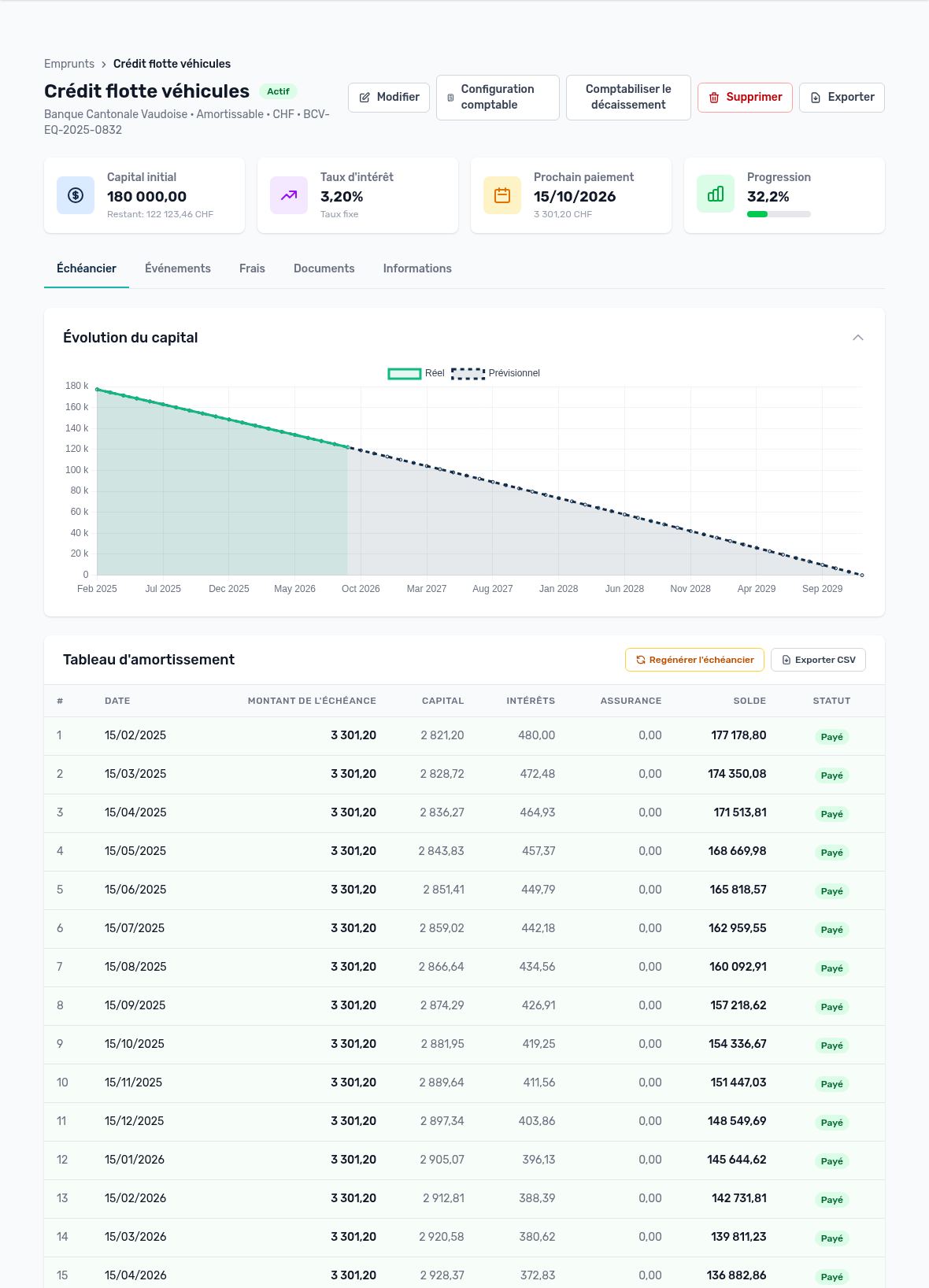Open the Frais tab
This screenshot has width=929, height=1288.
click(252, 268)
